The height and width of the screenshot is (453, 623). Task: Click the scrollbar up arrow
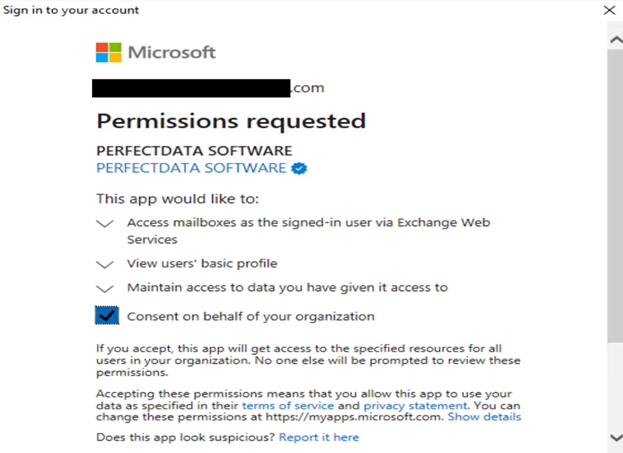(x=616, y=40)
